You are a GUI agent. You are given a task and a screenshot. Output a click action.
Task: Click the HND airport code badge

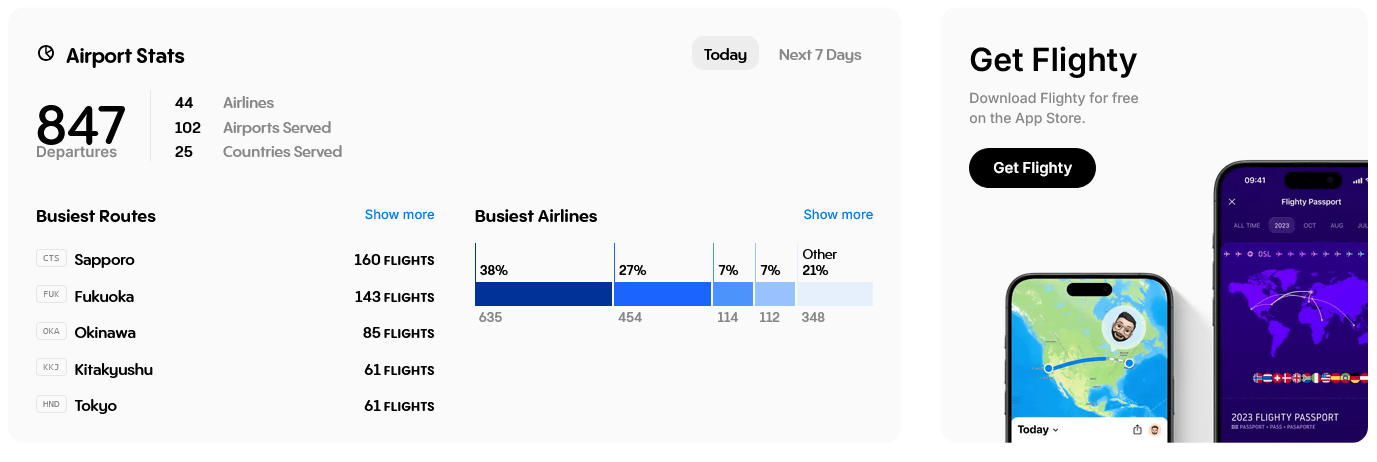(x=50, y=404)
